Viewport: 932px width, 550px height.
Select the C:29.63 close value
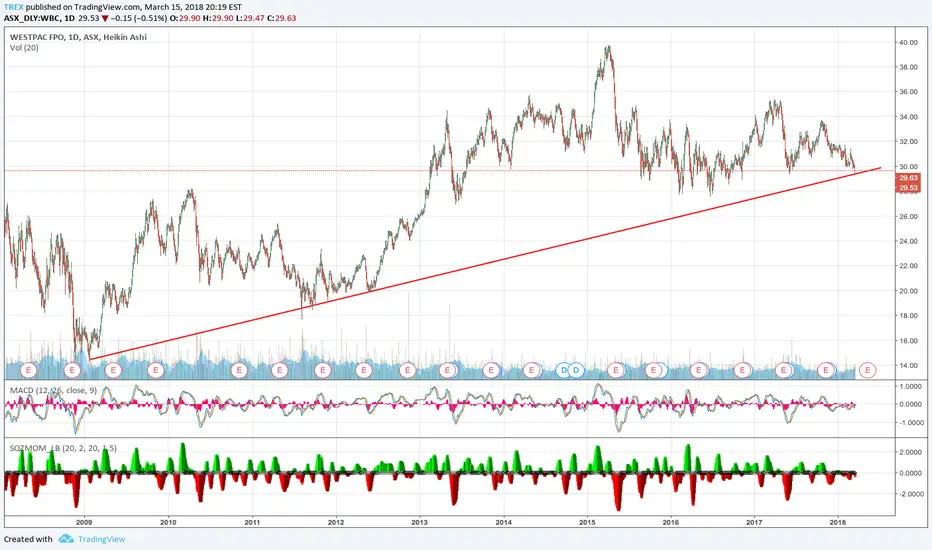pos(281,18)
